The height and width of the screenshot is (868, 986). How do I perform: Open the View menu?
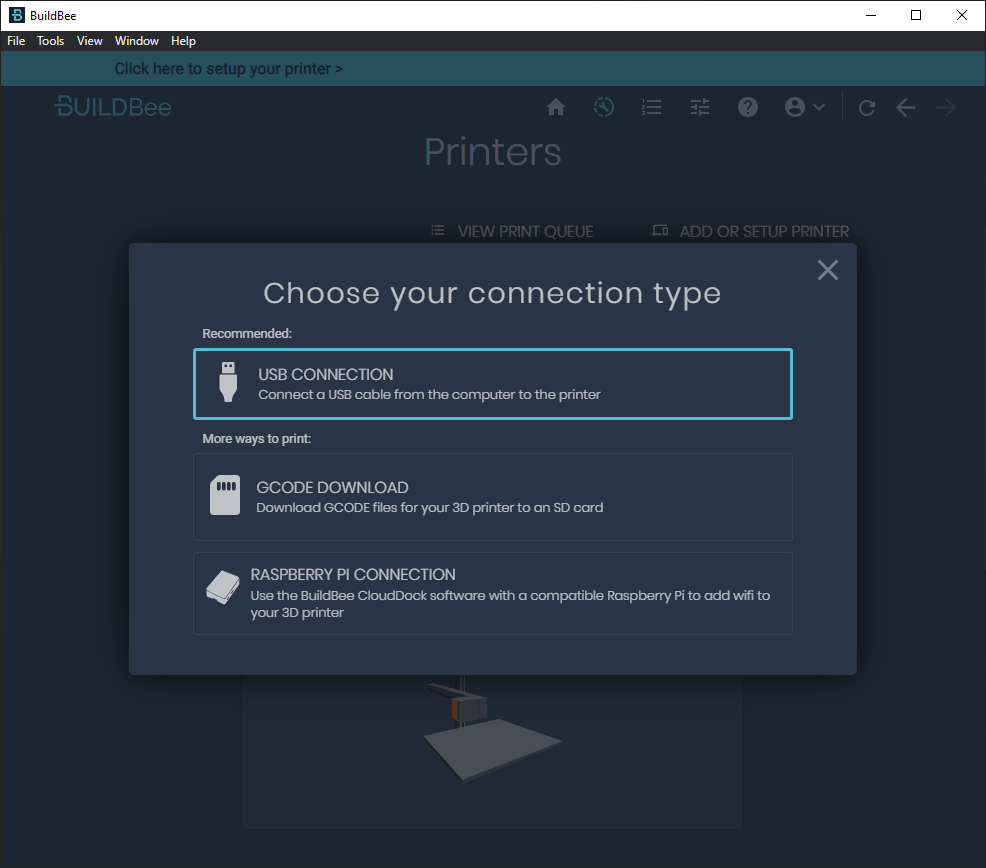point(89,41)
